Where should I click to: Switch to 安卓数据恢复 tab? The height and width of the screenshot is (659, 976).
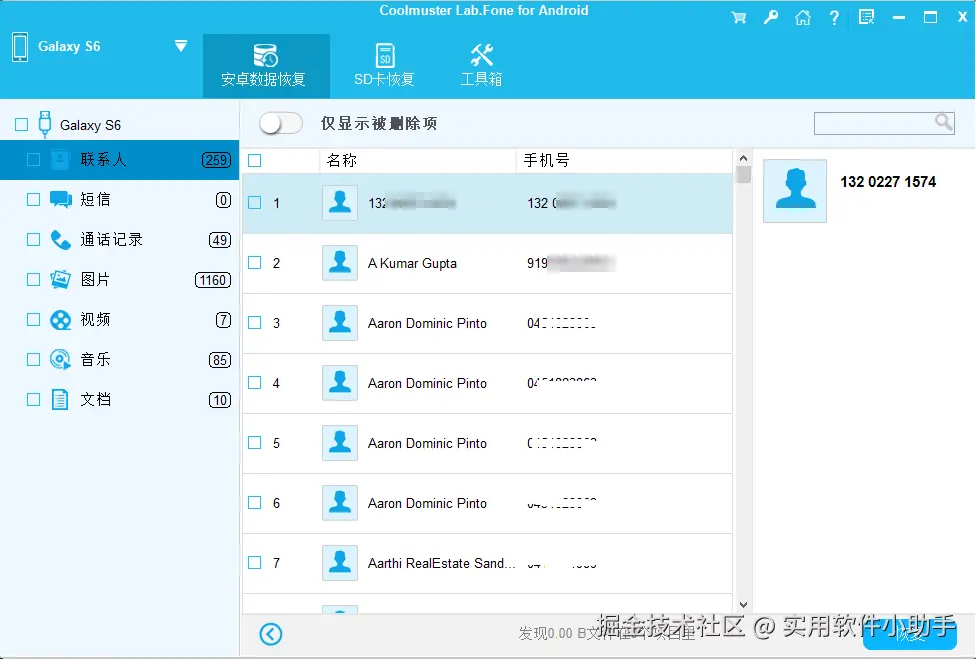click(266, 66)
